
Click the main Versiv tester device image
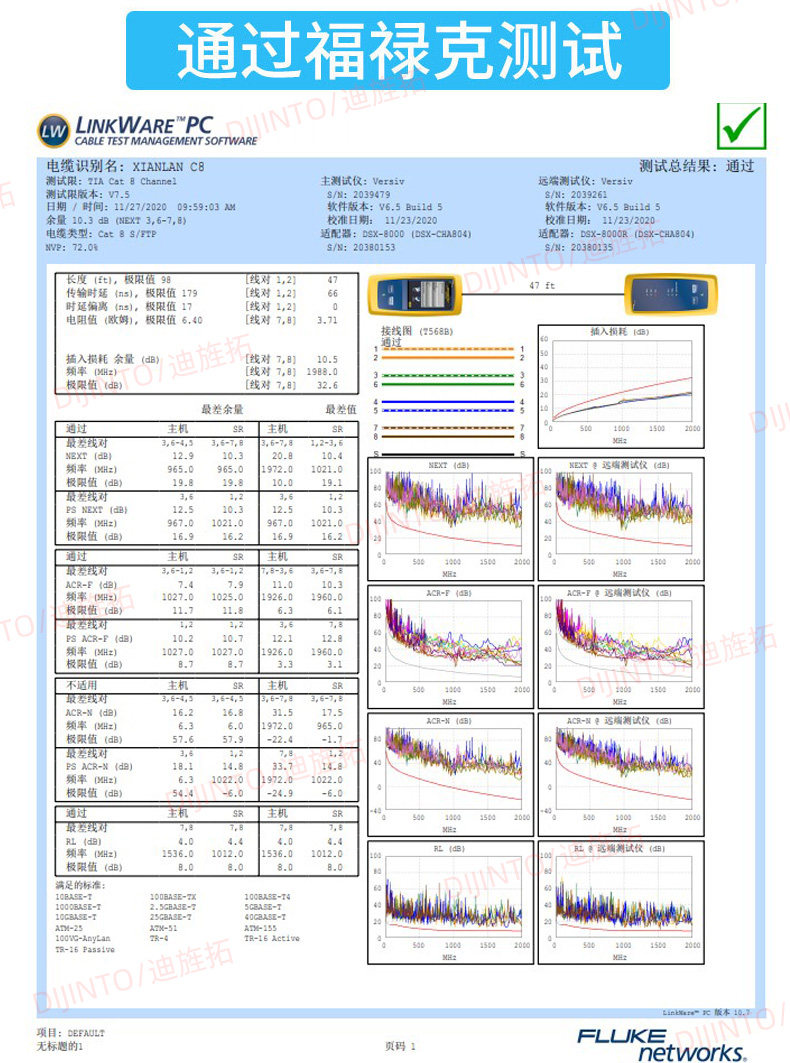(415, 296)
